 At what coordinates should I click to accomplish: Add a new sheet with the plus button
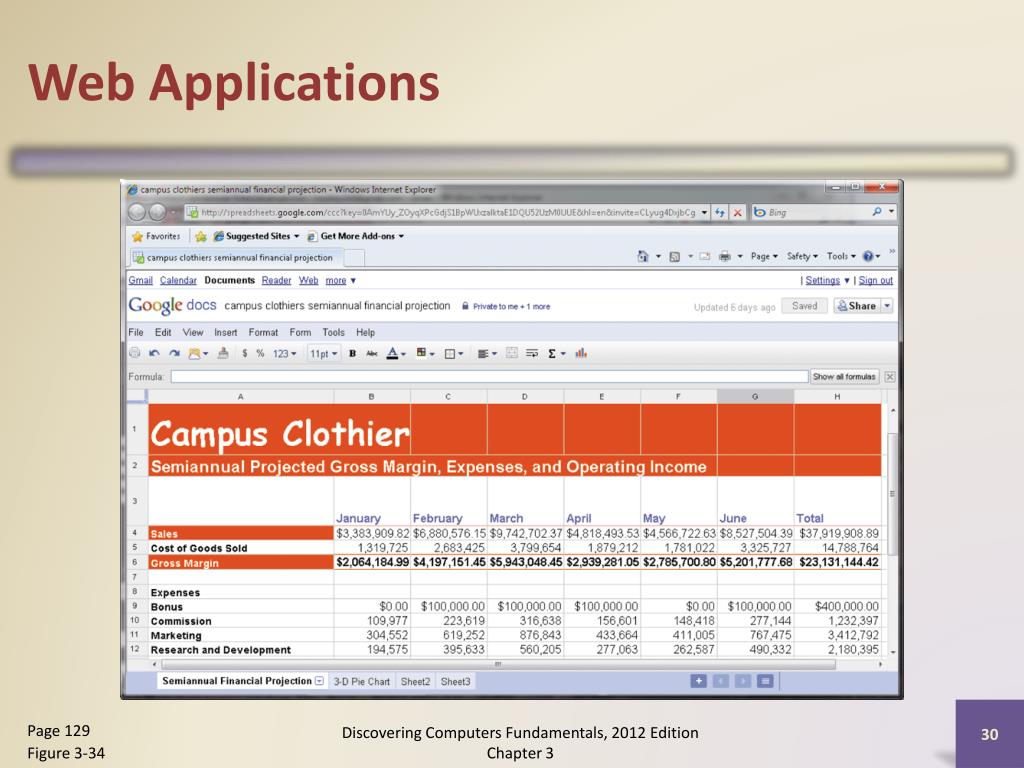click(x=698, y=681)
